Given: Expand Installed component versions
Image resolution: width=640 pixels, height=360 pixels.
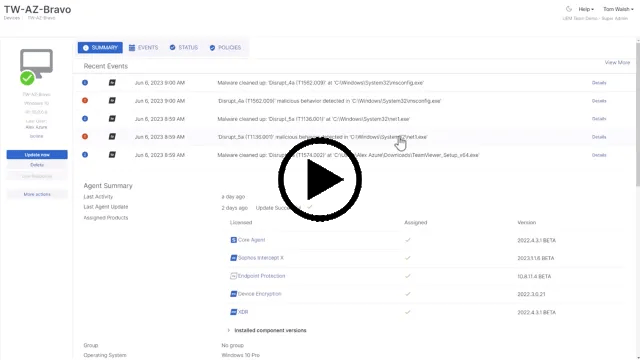Looking at the screenshot, I should 267,330.
